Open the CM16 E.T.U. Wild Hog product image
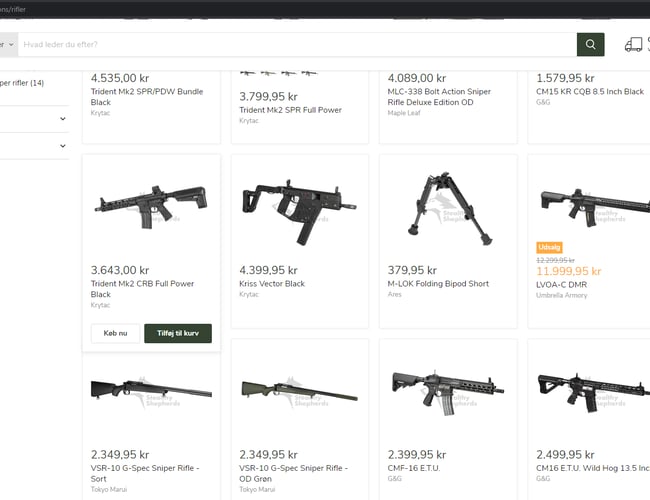Image resolution: width=650 pixels, height=500 pixels. pos(594,392)
